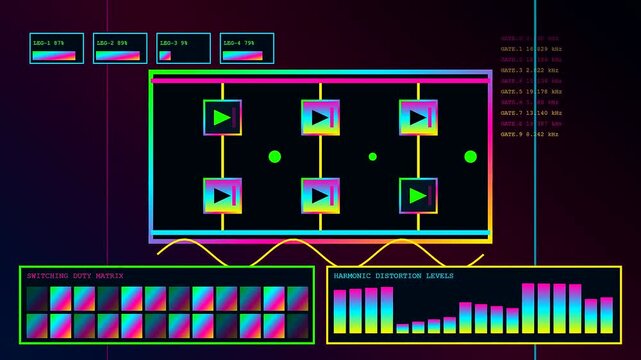This screenshot has width=641, height=360.
Task: Click the active green lower switch, third leg
Action: 418,196
